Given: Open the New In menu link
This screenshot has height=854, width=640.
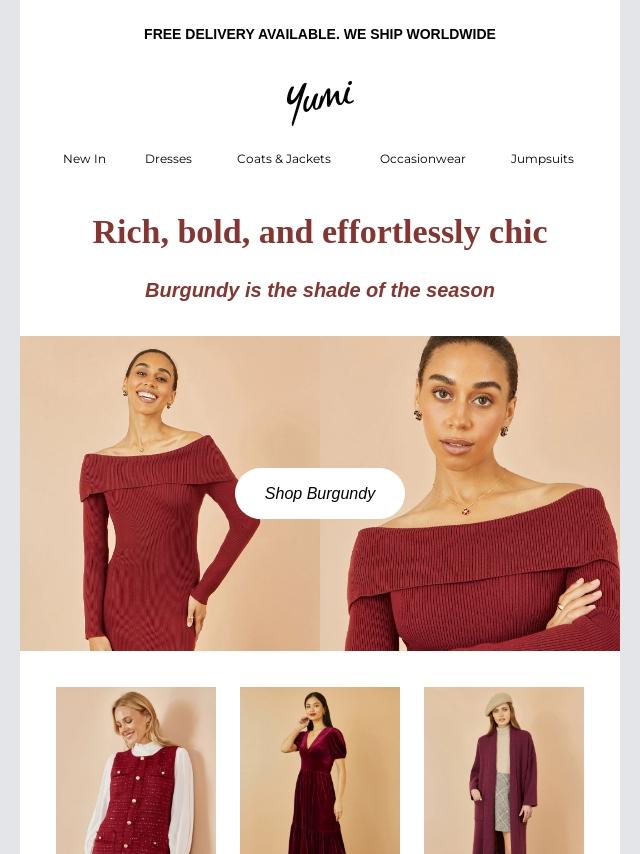Looking at the screenshot, I should 84,159.
